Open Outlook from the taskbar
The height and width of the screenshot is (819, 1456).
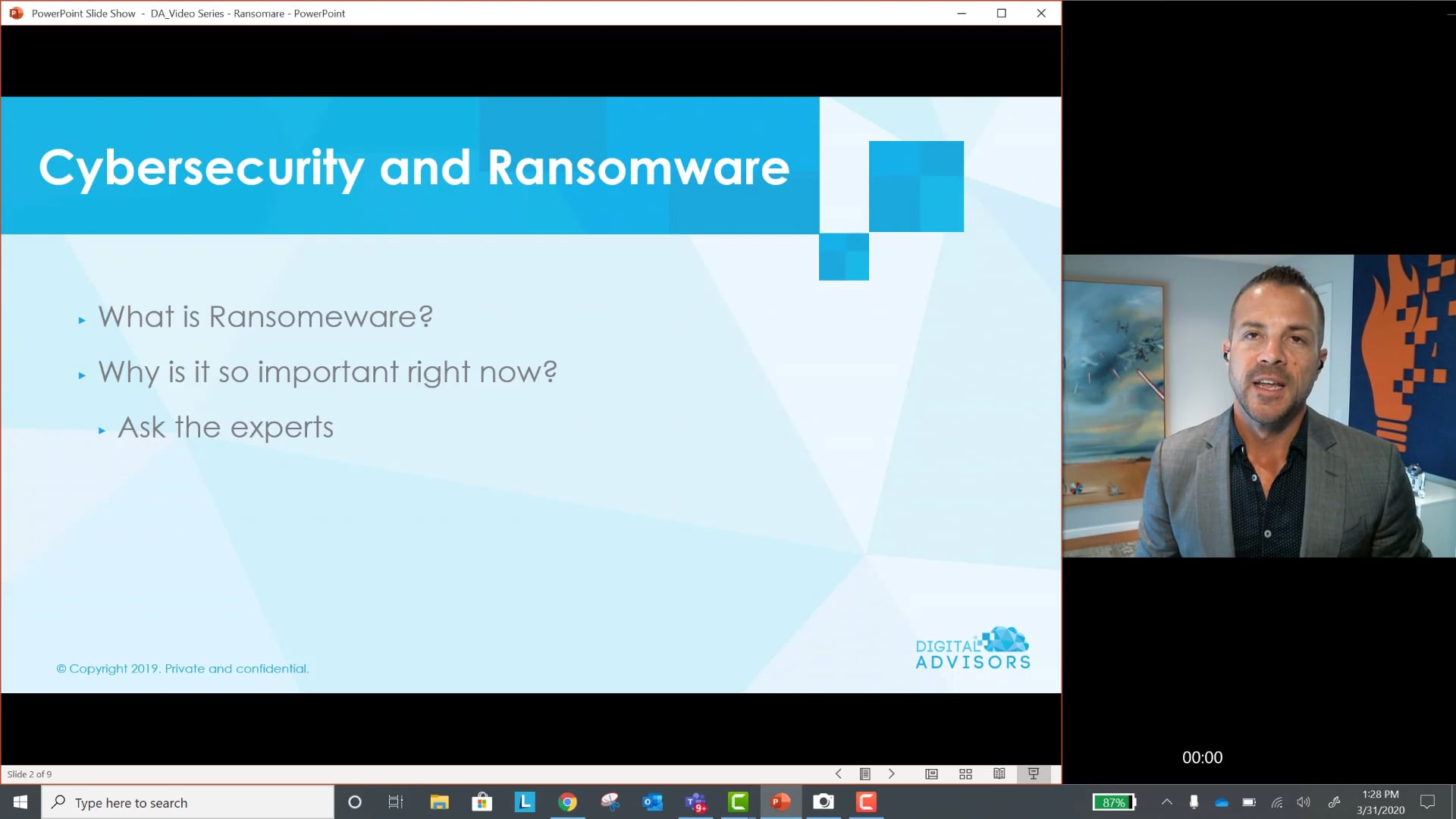tap(652, 802)
